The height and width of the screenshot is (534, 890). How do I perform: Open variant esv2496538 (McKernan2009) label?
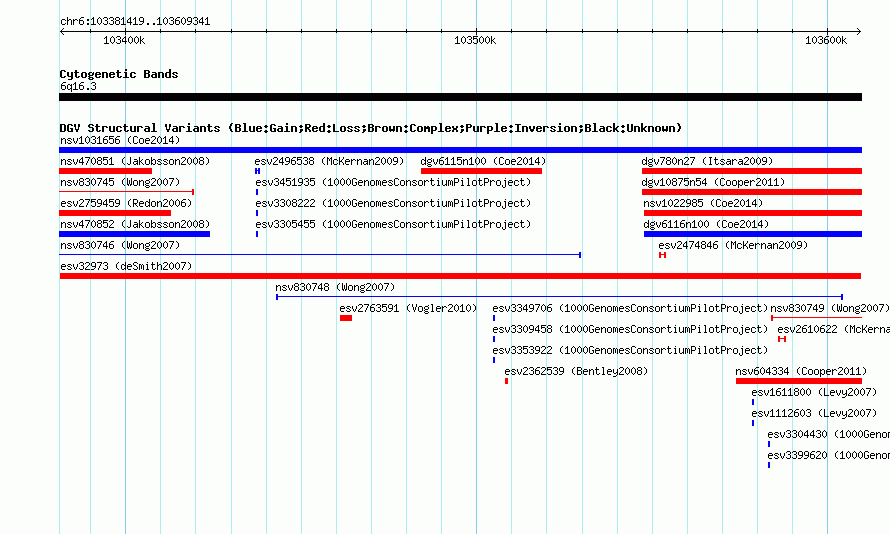click(329, 161)
